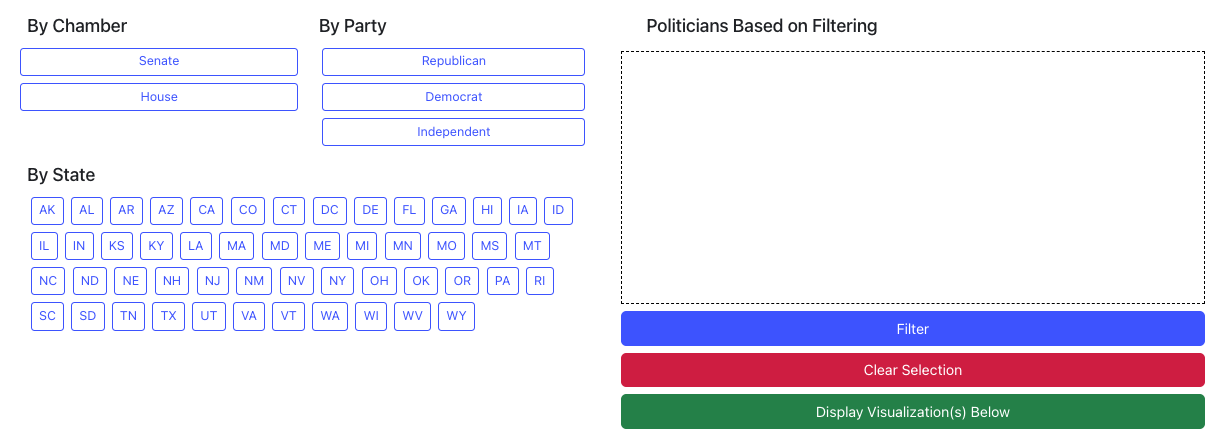Viewport: 1226px width, 436px height.
Task: Select the NY state filter
Action: [x=338, y=282]
